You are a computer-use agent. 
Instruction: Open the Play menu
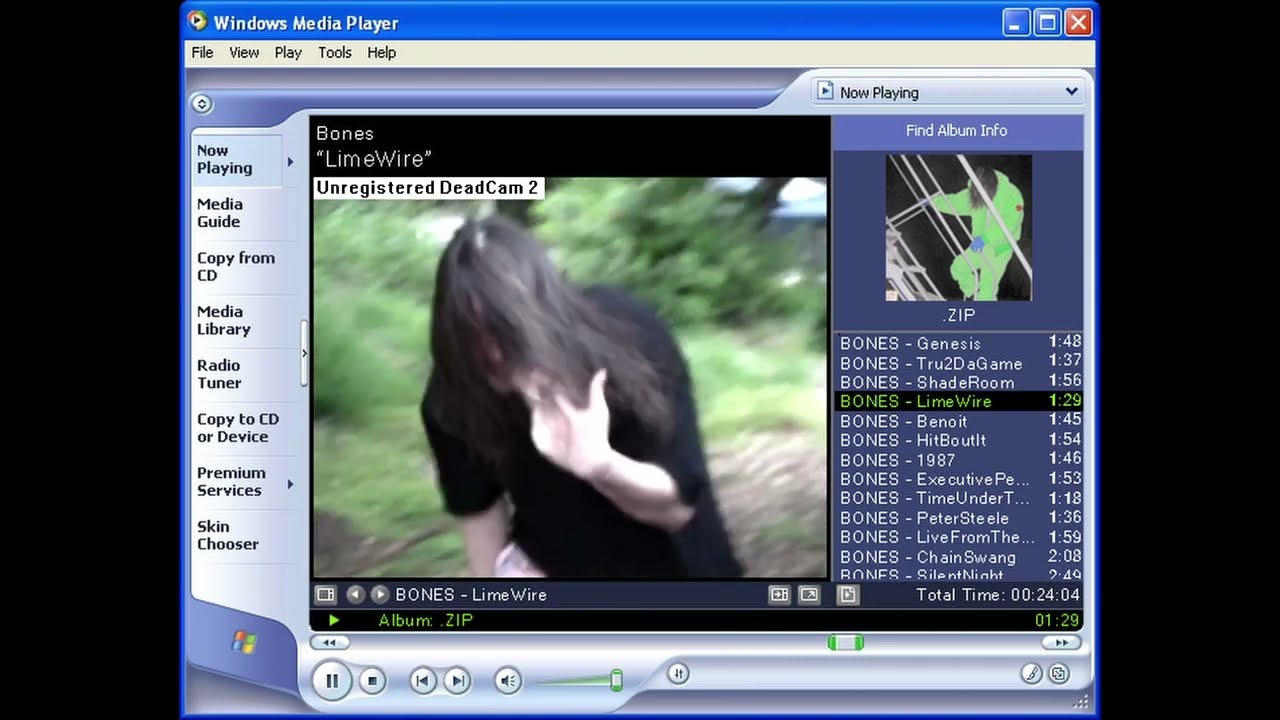(288, 52)
